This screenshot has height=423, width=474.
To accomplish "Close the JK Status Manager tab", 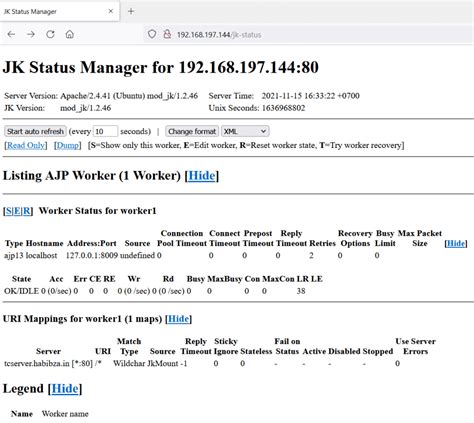I will tap(111, 11).
